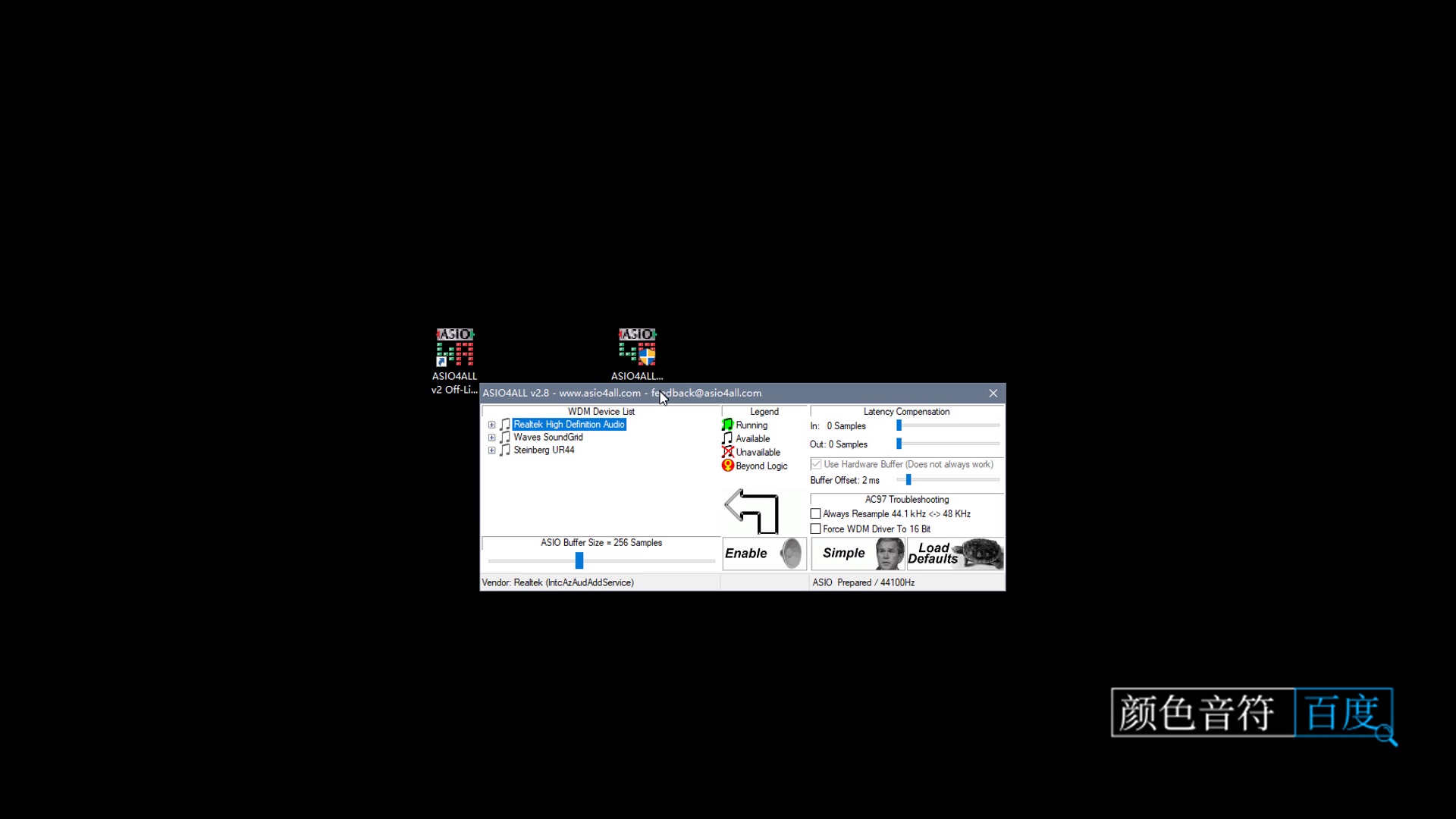The image size is (1456, 819).
Task: Toggle Force WDM Driver To 16 Bit
Action: pyautogui.click(x=815, y=528)
